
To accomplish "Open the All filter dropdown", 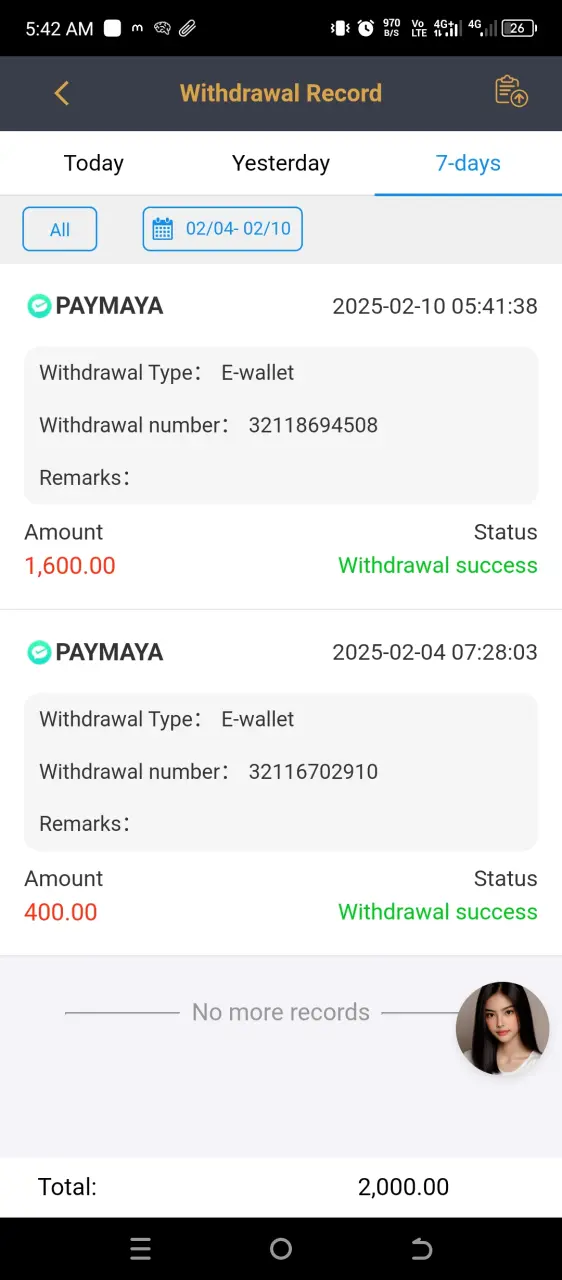I will [x=60, y=229].
